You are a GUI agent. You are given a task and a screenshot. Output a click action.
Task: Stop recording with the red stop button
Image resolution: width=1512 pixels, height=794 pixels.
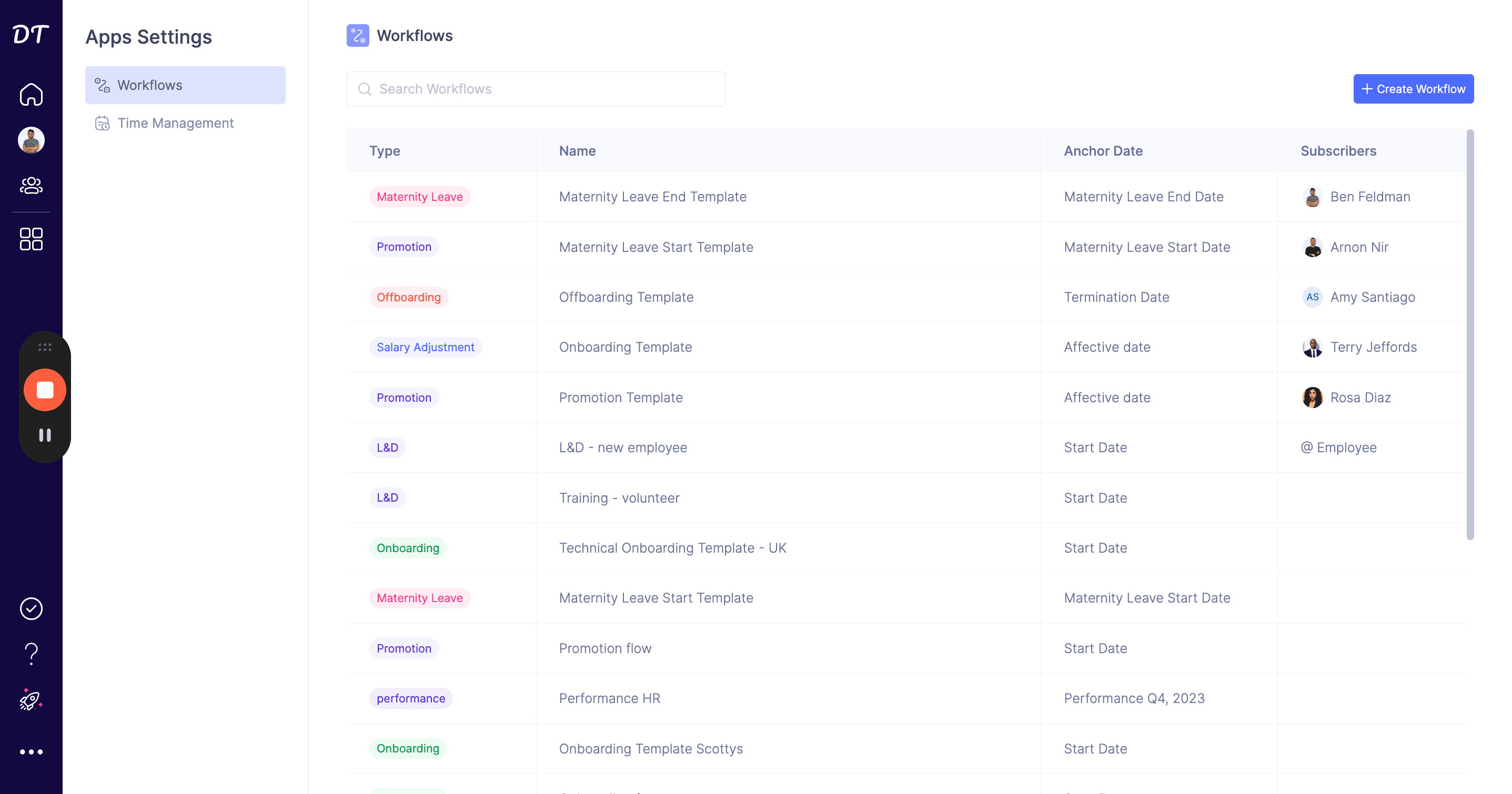(45, 390)
